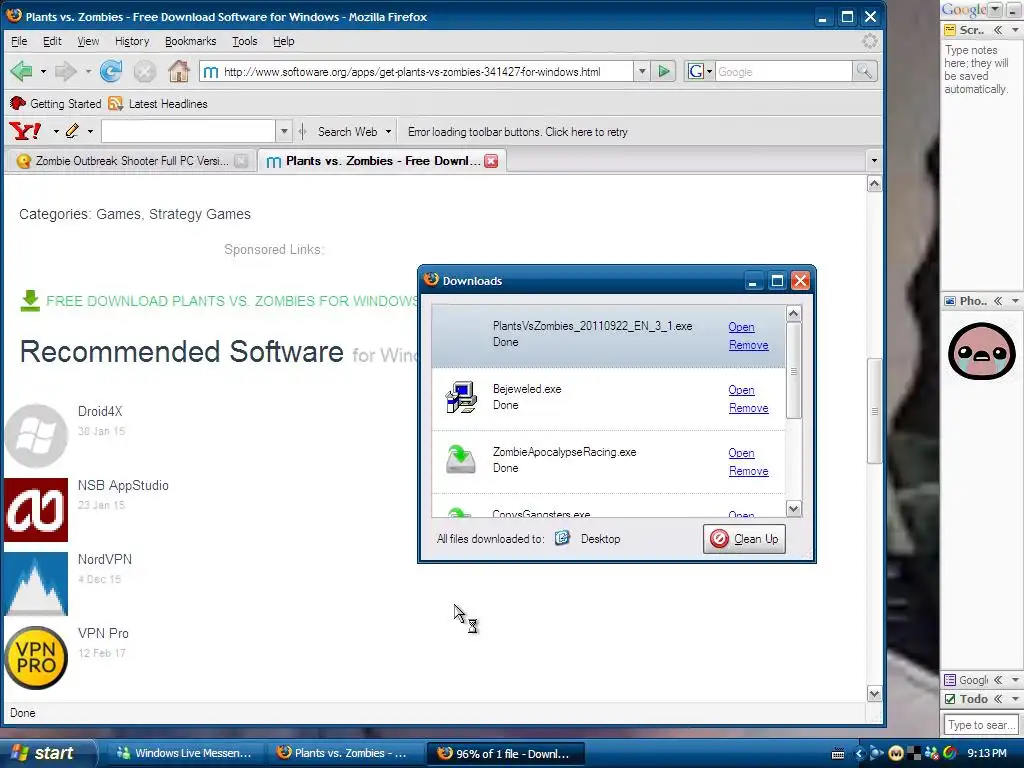The width and height of the screenshot is (1024, 768).
Task: Click the keyboard icon in system tray
Action: pos(838,754)
